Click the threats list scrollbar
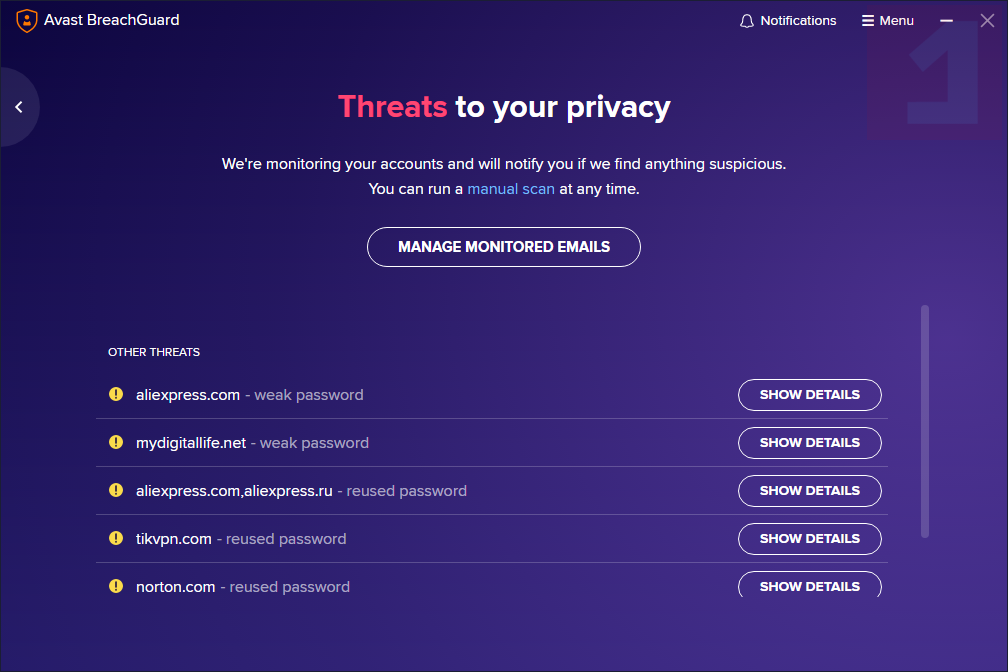Viewport: 1008px width, 672px height. point(925,420)
